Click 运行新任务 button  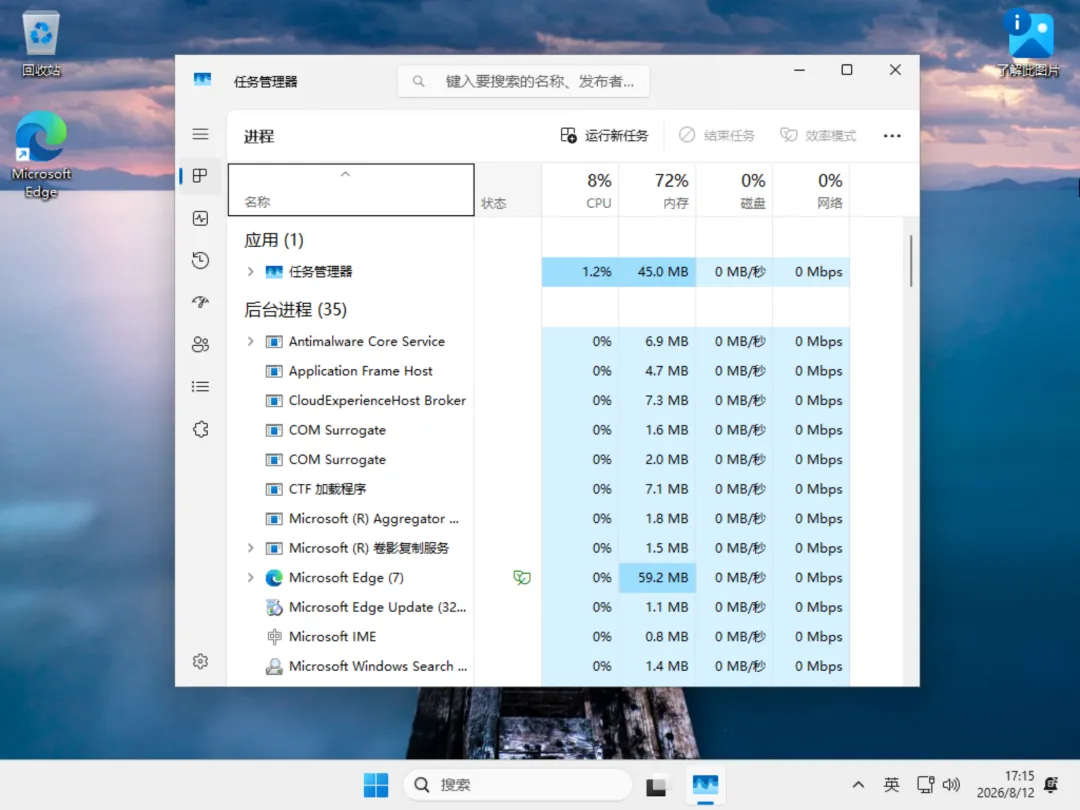pyautogui.click(x=604, y=136)
